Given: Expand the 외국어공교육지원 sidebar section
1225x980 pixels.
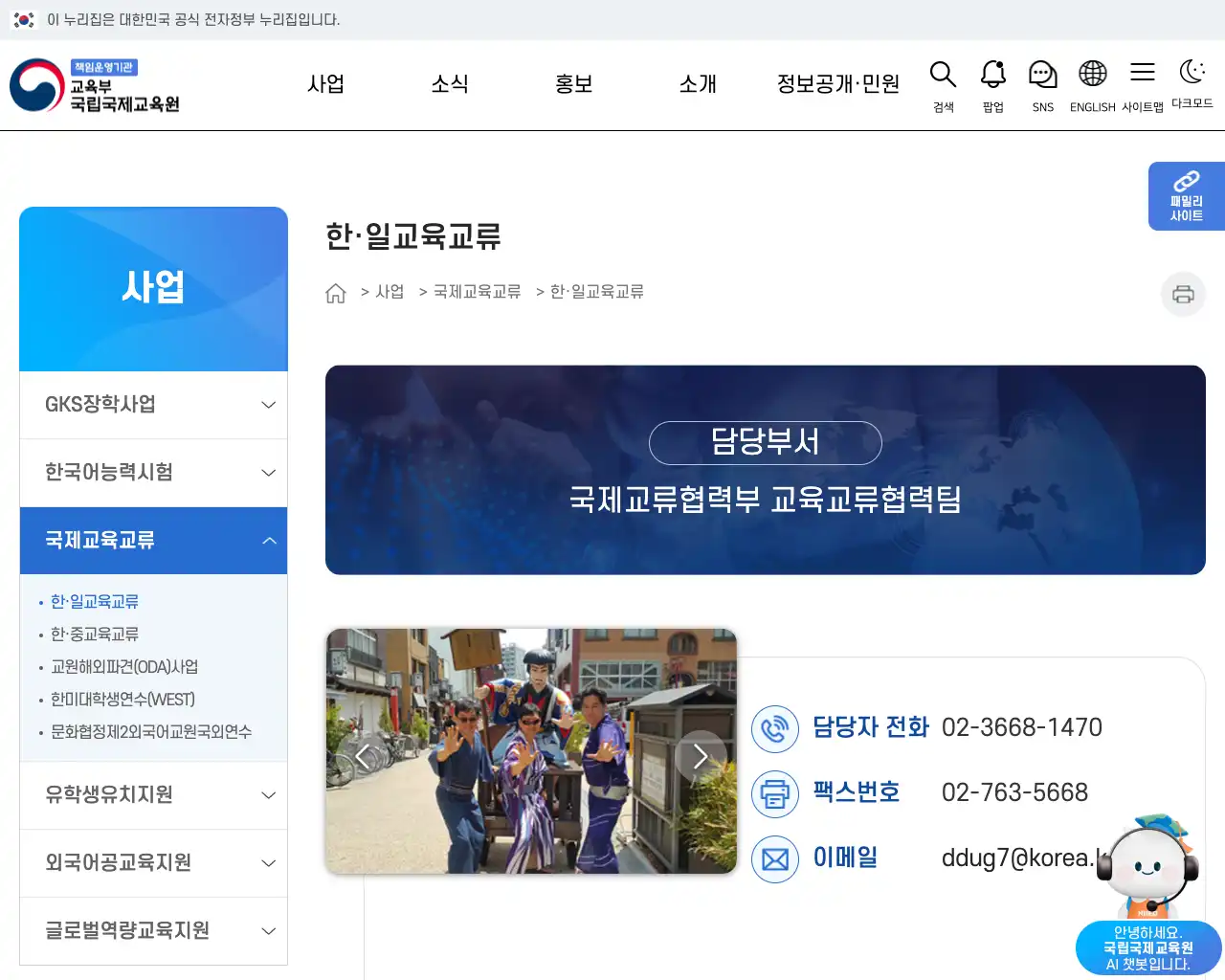Looking at the screenshot, I should coord(153,863).
